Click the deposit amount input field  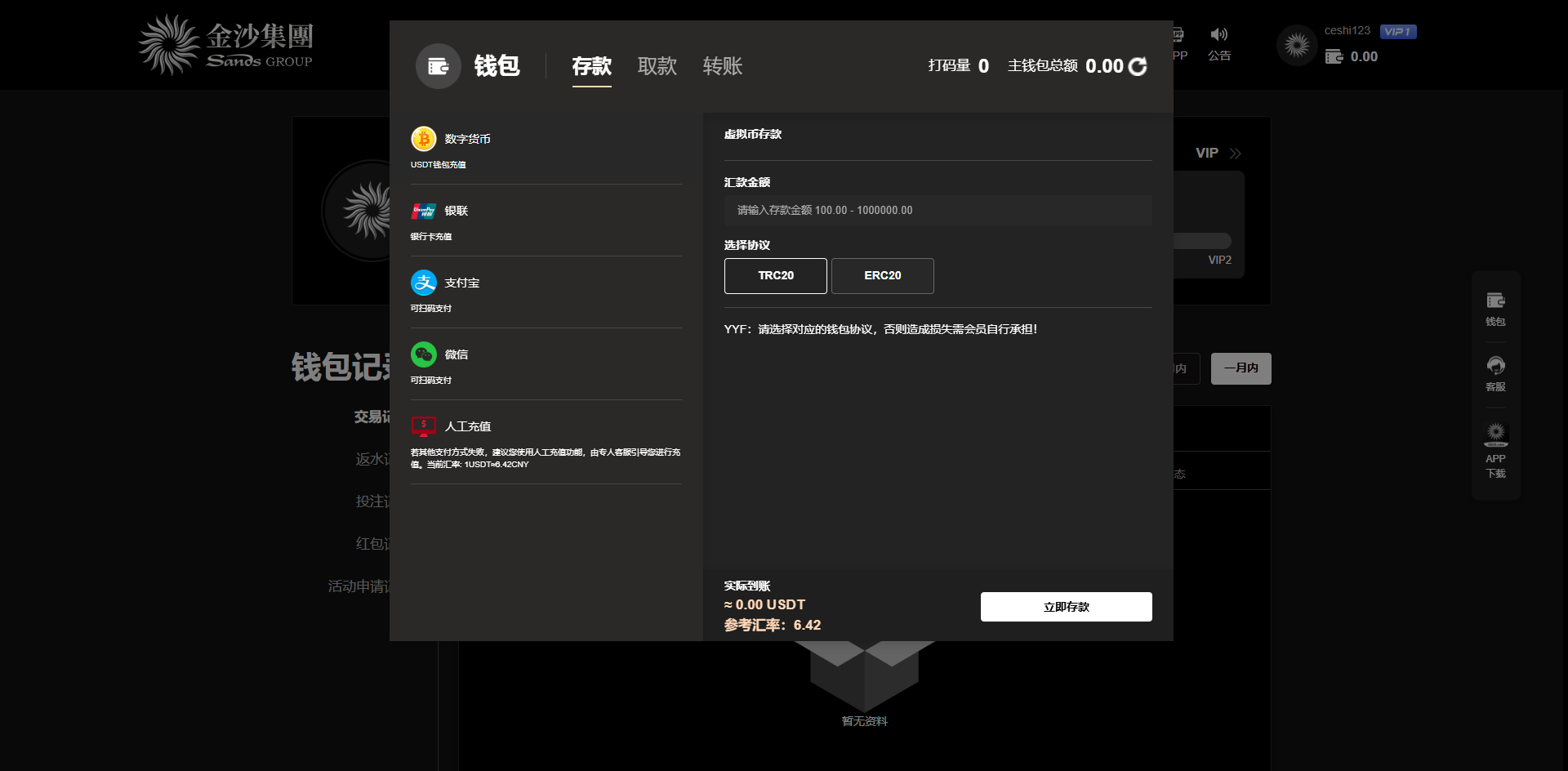[938, 211]
